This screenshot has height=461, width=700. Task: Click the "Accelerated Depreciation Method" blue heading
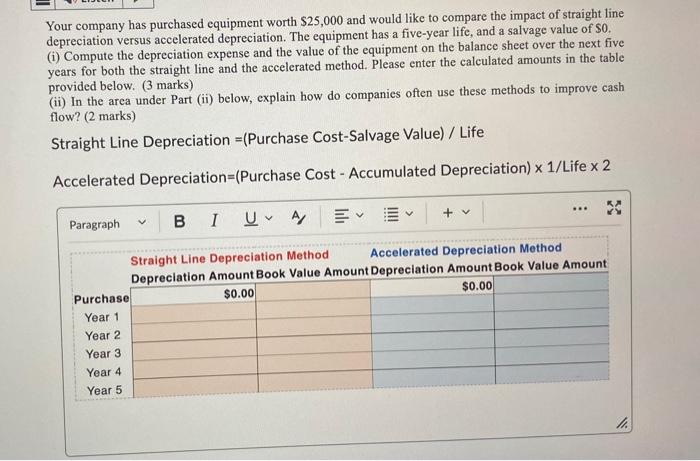point(466,250)
